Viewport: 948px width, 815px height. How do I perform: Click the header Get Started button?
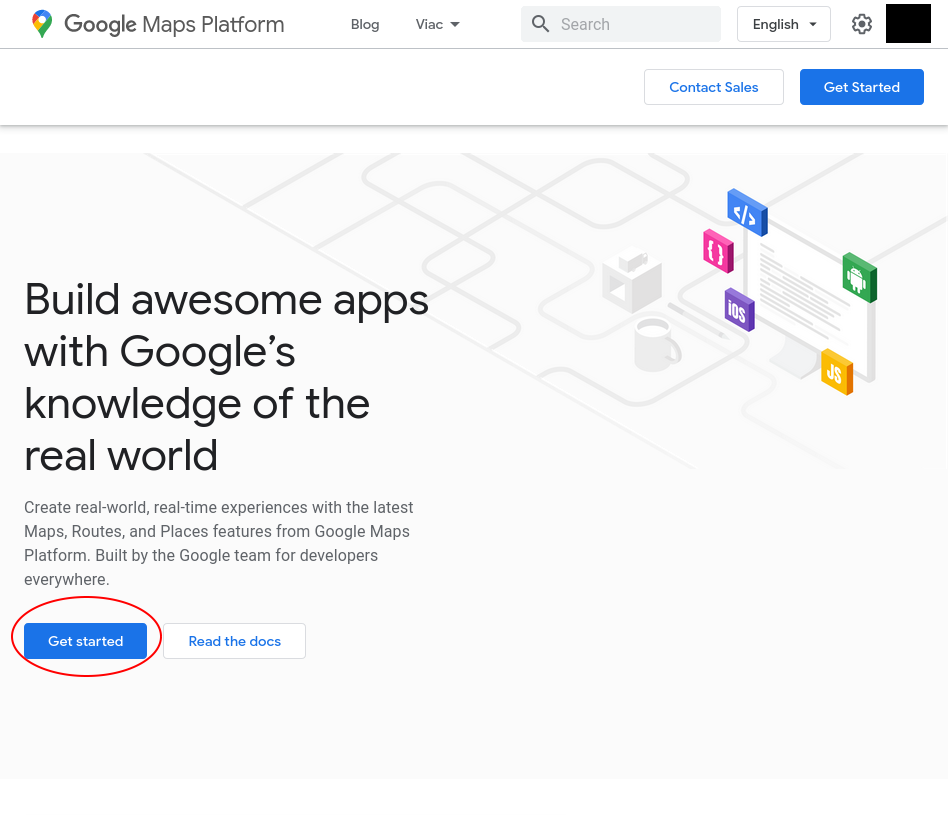861,87
